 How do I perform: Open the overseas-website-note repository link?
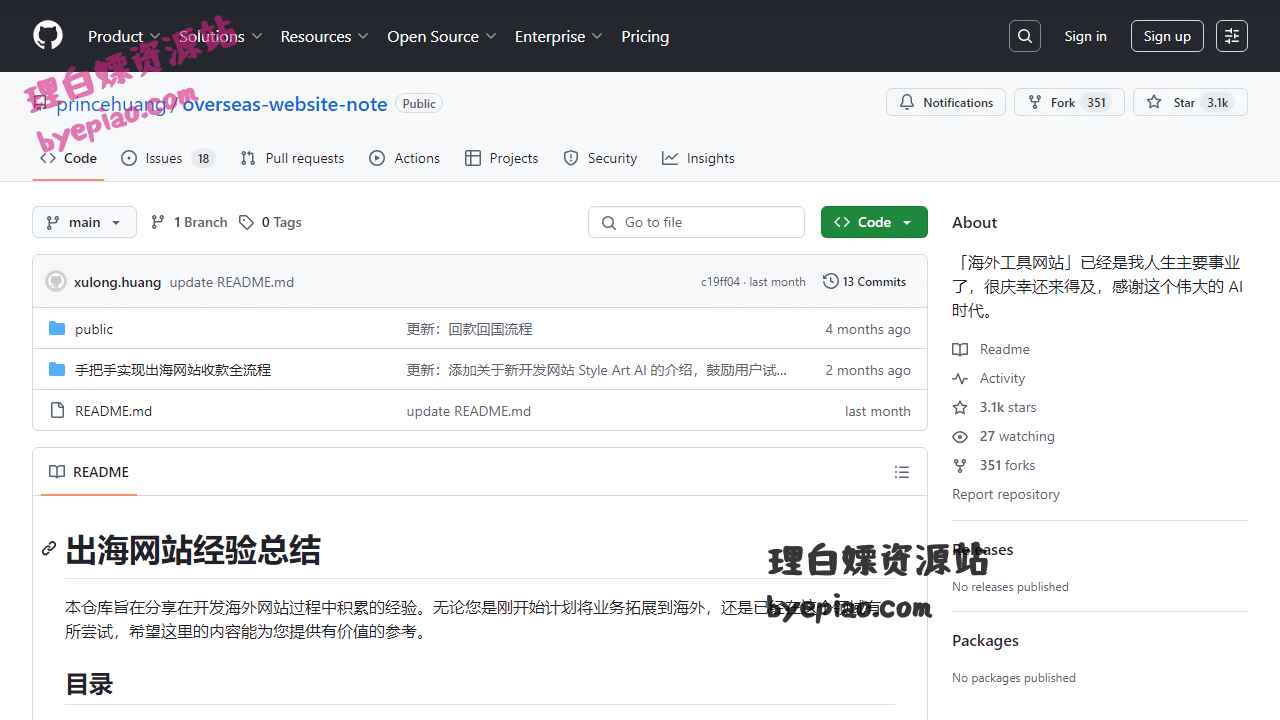pyautogui.click(x=285, y=104)
